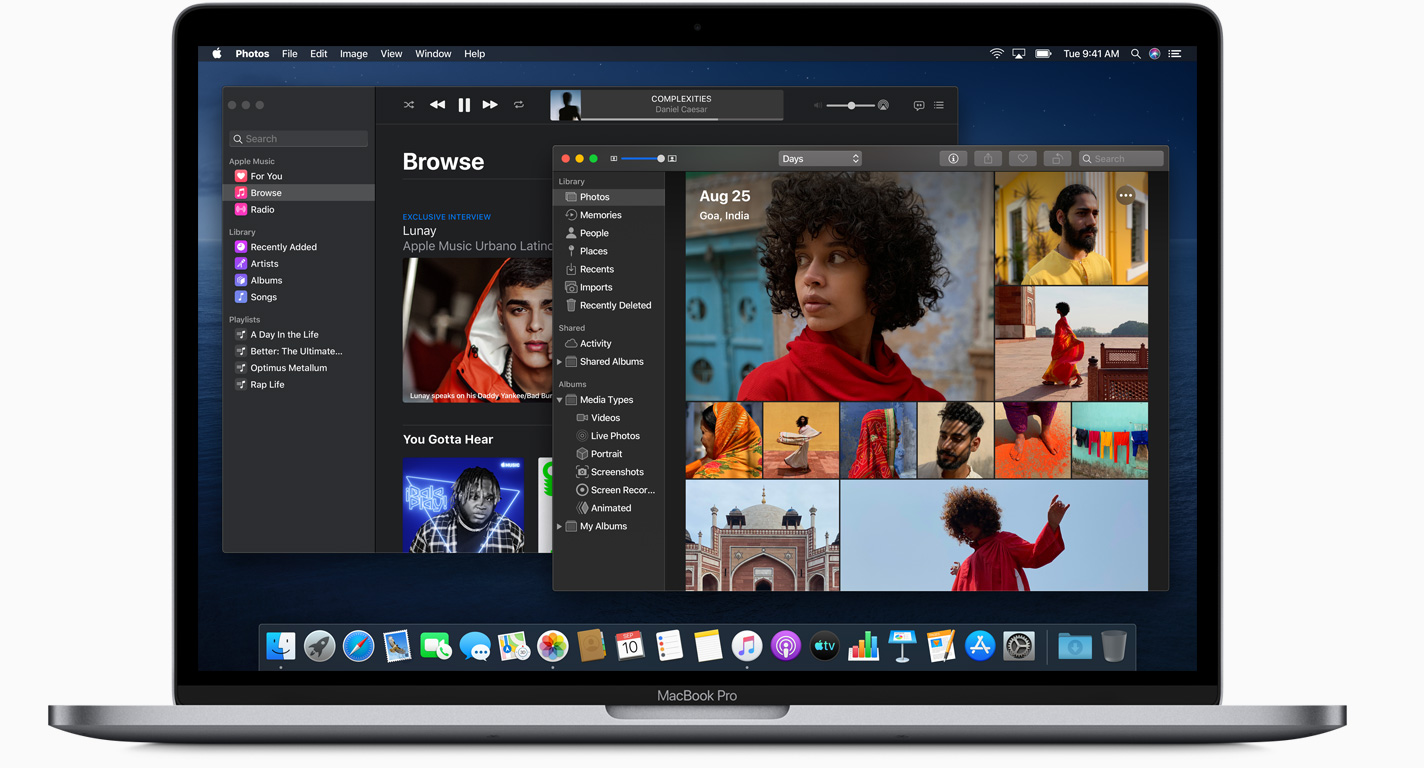
Task: Open the Image menu
Action: coord(353,54)
